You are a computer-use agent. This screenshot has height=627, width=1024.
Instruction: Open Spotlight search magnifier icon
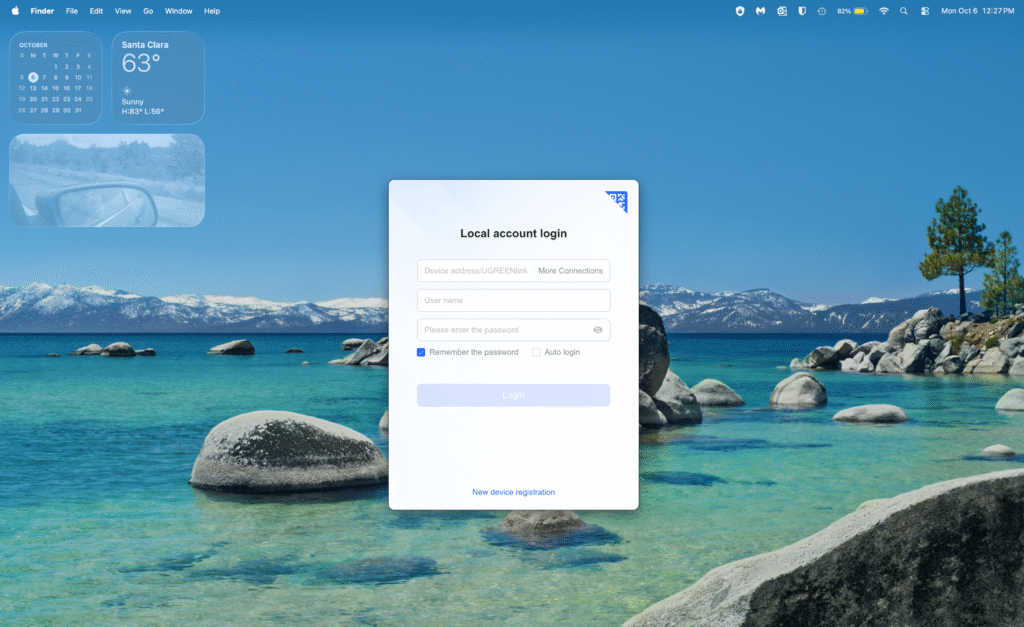tap(904, 11)
